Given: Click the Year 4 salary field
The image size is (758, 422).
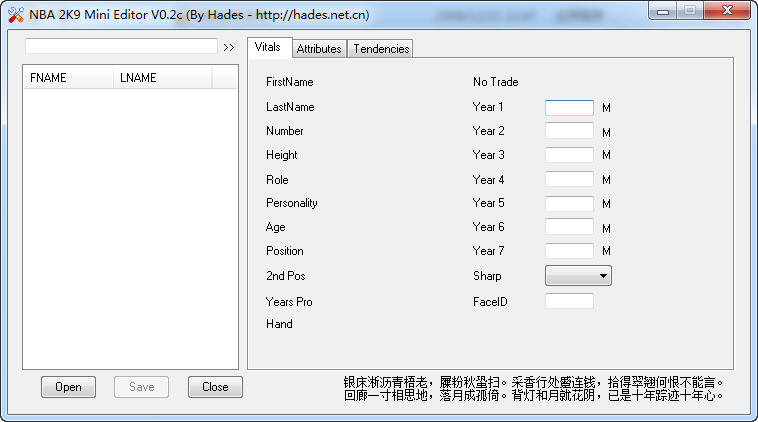Looking at the screenshot, I should click(569, 179).
